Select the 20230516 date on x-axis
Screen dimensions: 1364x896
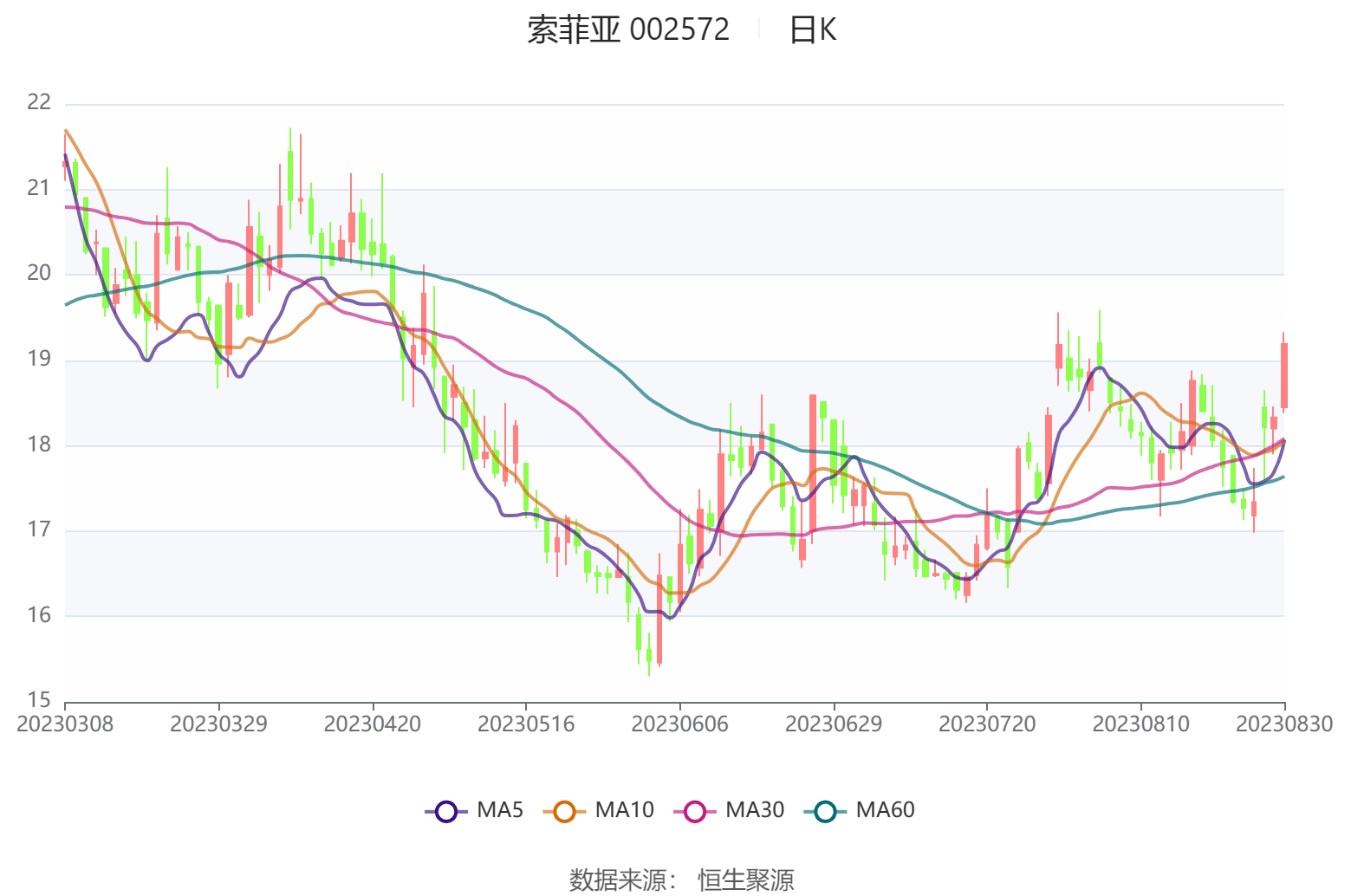[x=526, y=724]
